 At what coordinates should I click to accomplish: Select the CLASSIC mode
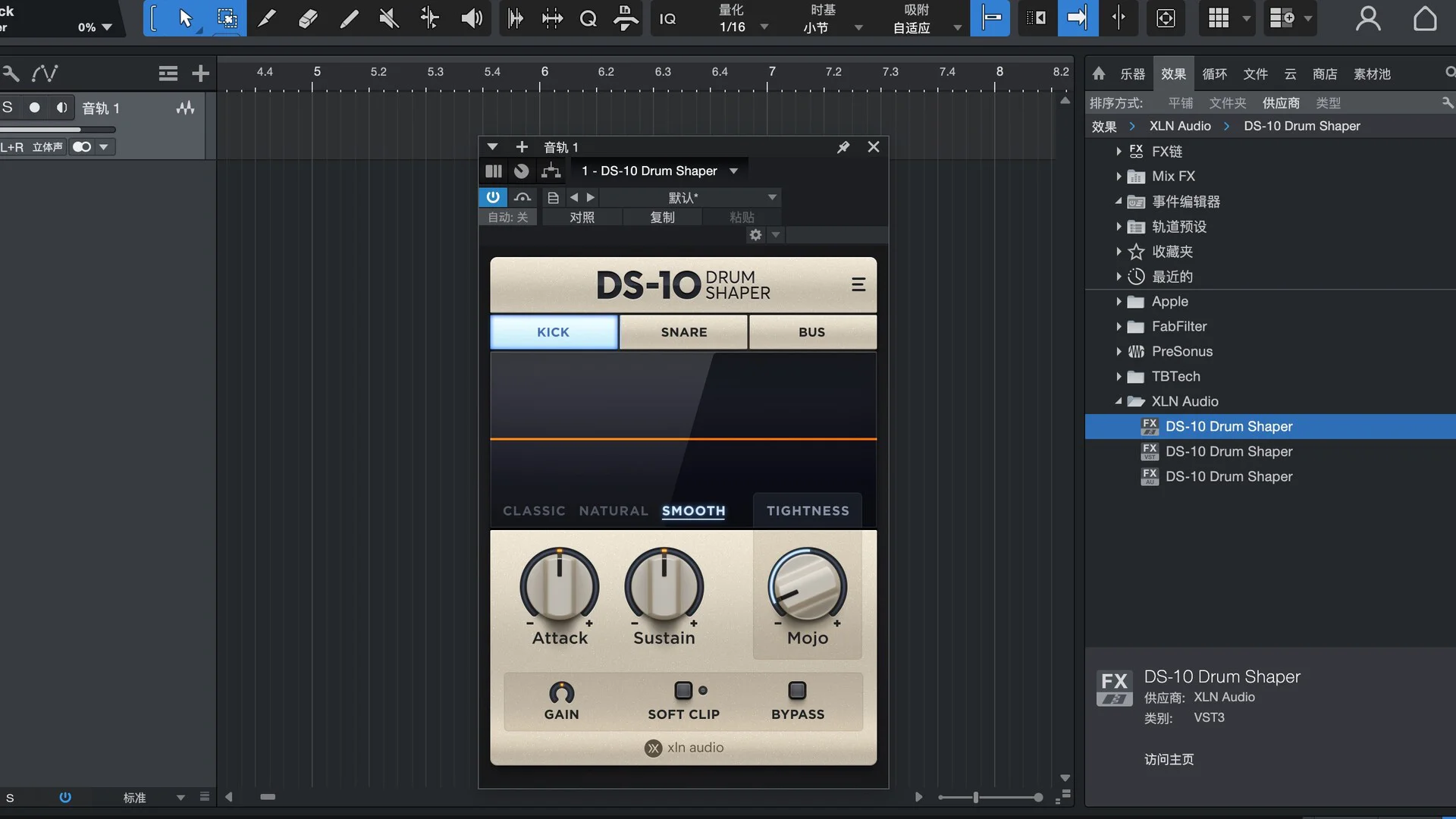click(534, 511)
